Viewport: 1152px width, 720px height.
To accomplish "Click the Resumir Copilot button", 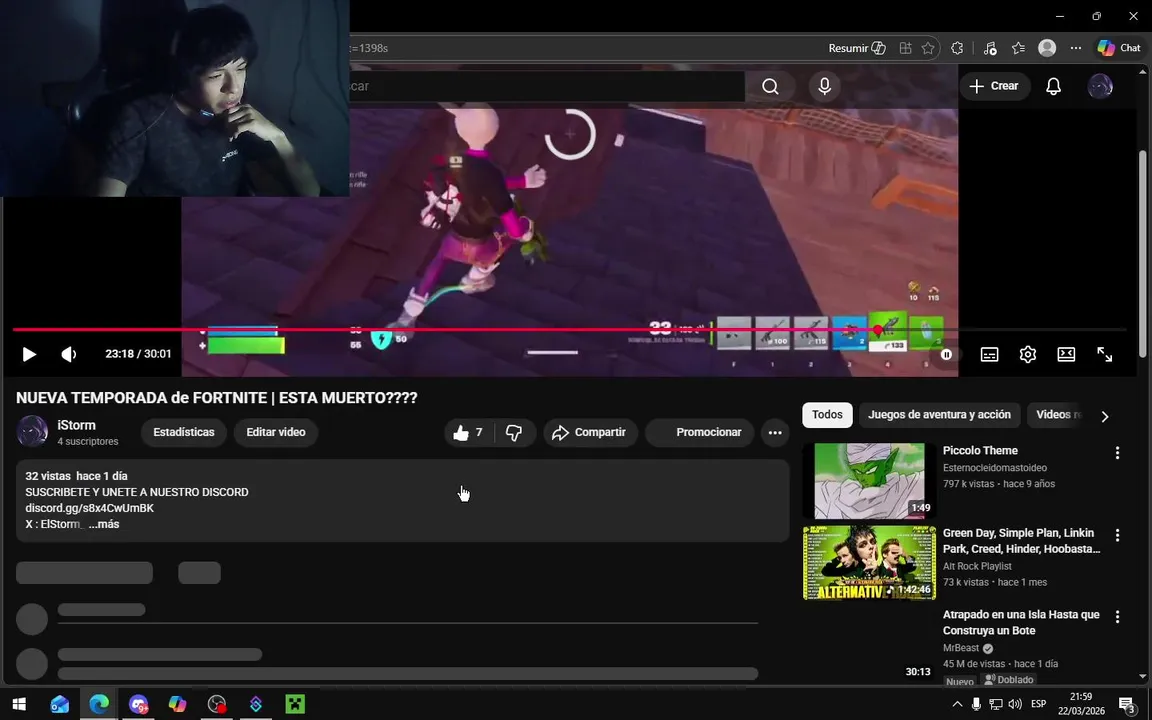I will 857,48.
